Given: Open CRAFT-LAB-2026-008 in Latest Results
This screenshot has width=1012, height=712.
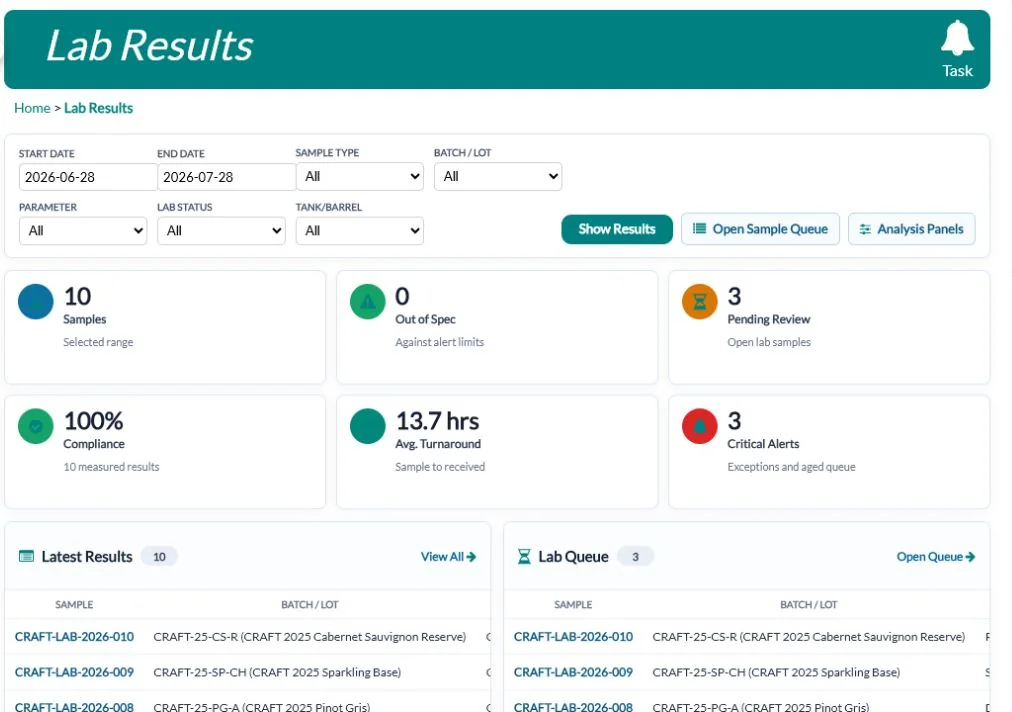Looking at the screenshot, I should pos(74,706).
